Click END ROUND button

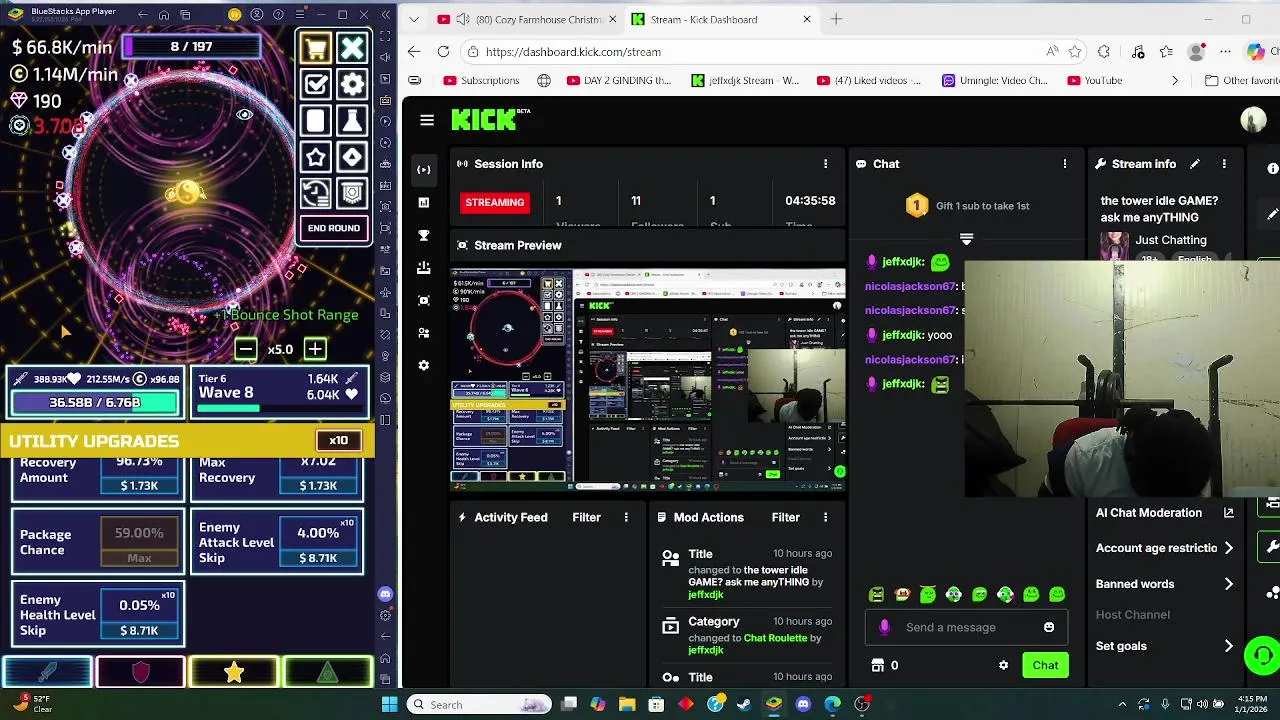tap(334, 228)
